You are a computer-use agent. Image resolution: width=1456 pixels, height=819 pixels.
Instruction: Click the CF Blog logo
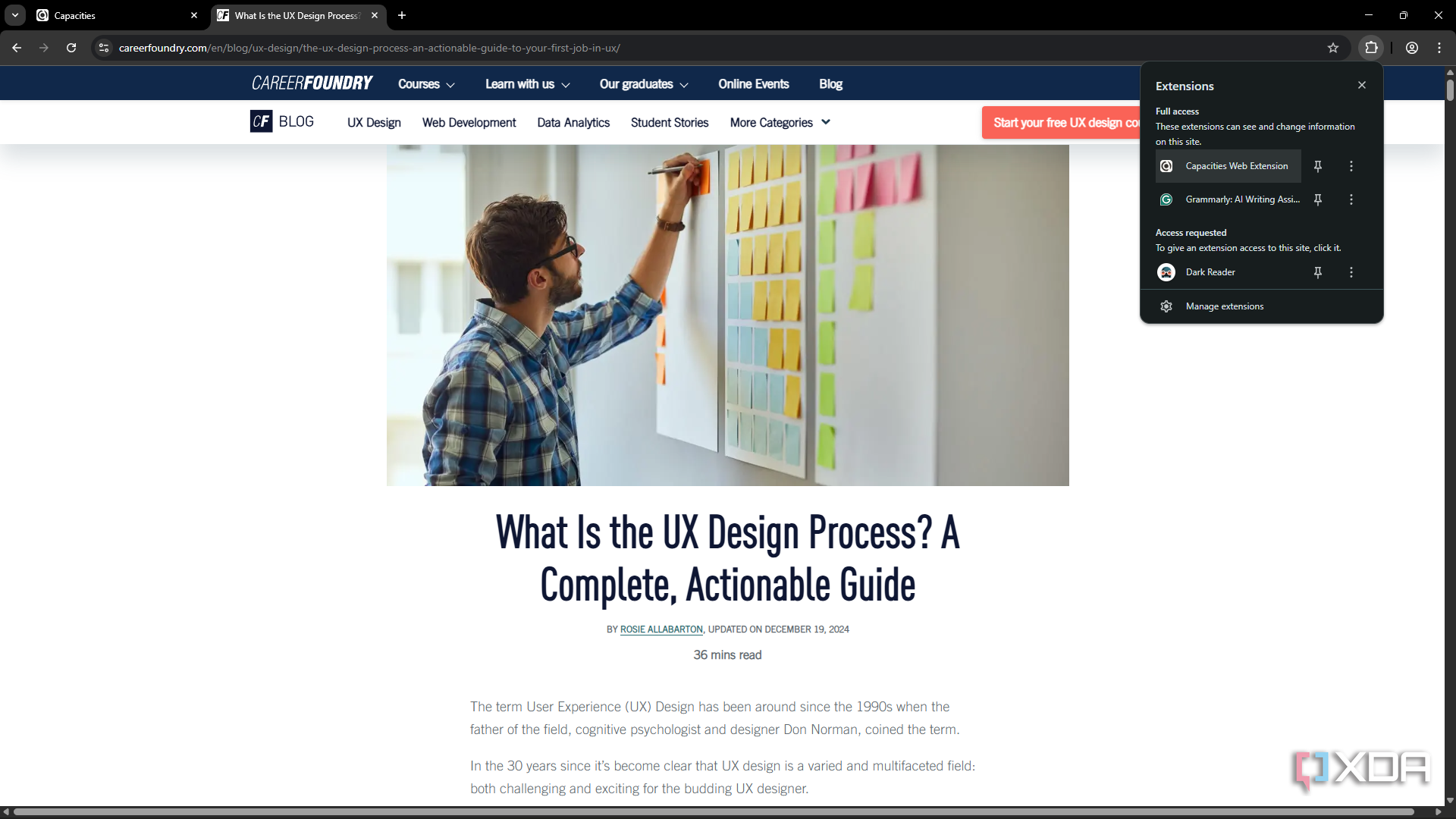(282, 121)
